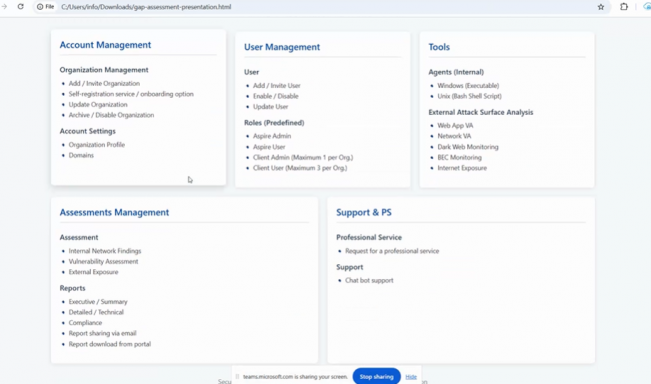Click the Support & PS heading
This screenshot has height=384, width=651.
[x=364, y=213]
